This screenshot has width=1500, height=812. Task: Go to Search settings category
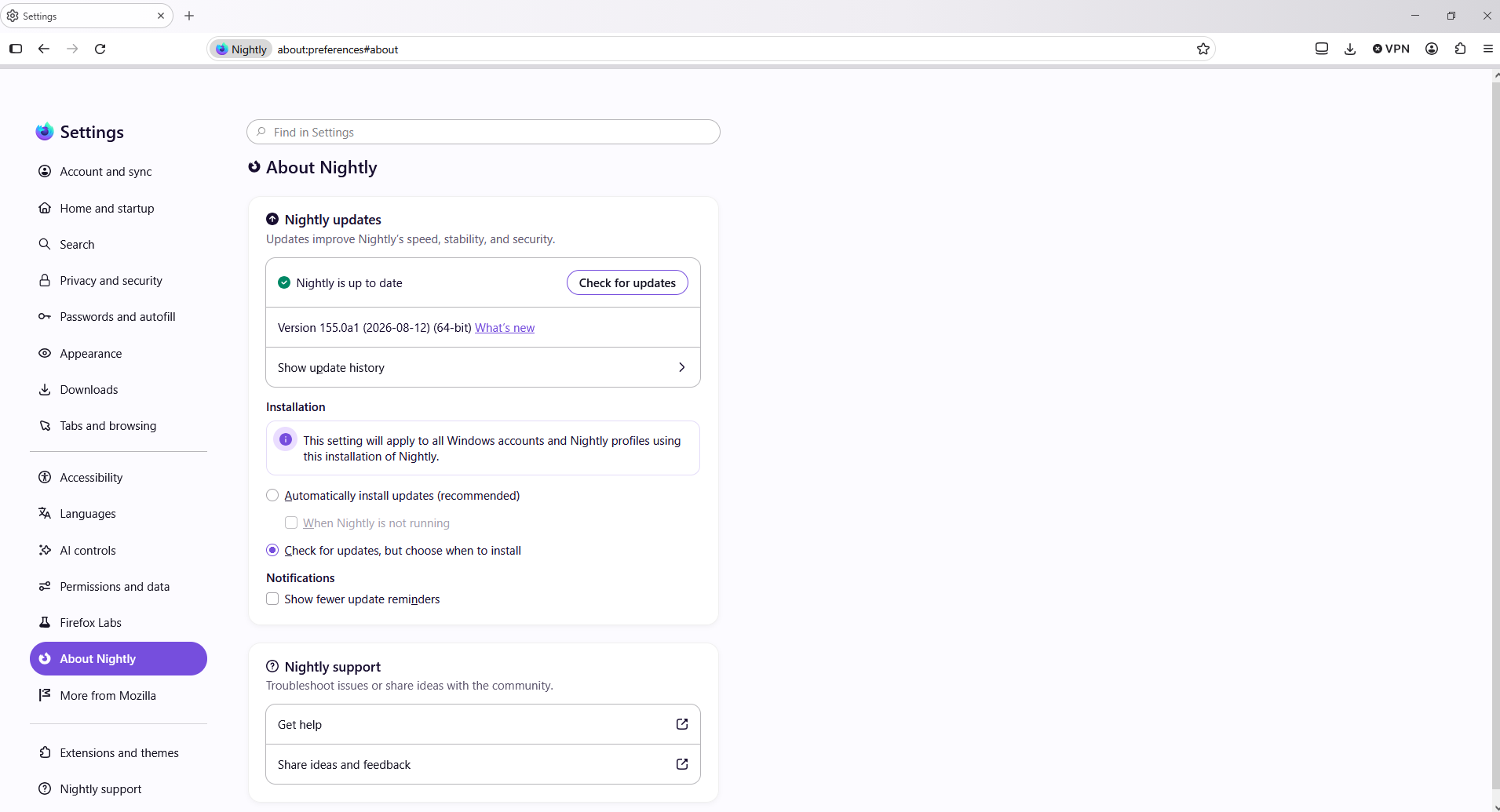tap(119, 244)
